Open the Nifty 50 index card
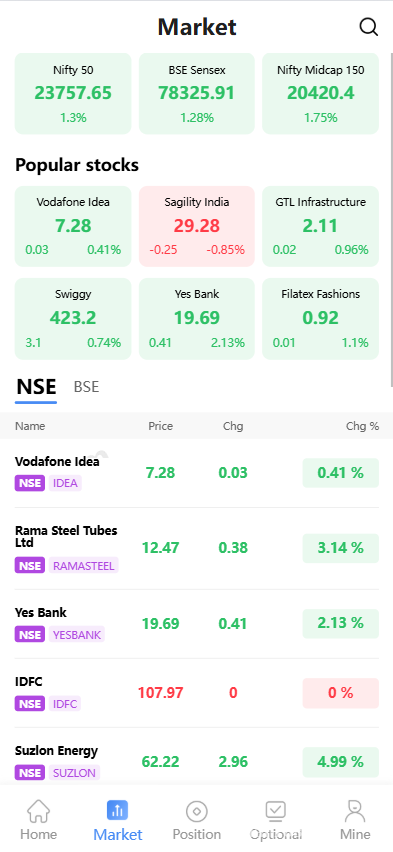This screenshot has width=393, height=852. [73, 93]
